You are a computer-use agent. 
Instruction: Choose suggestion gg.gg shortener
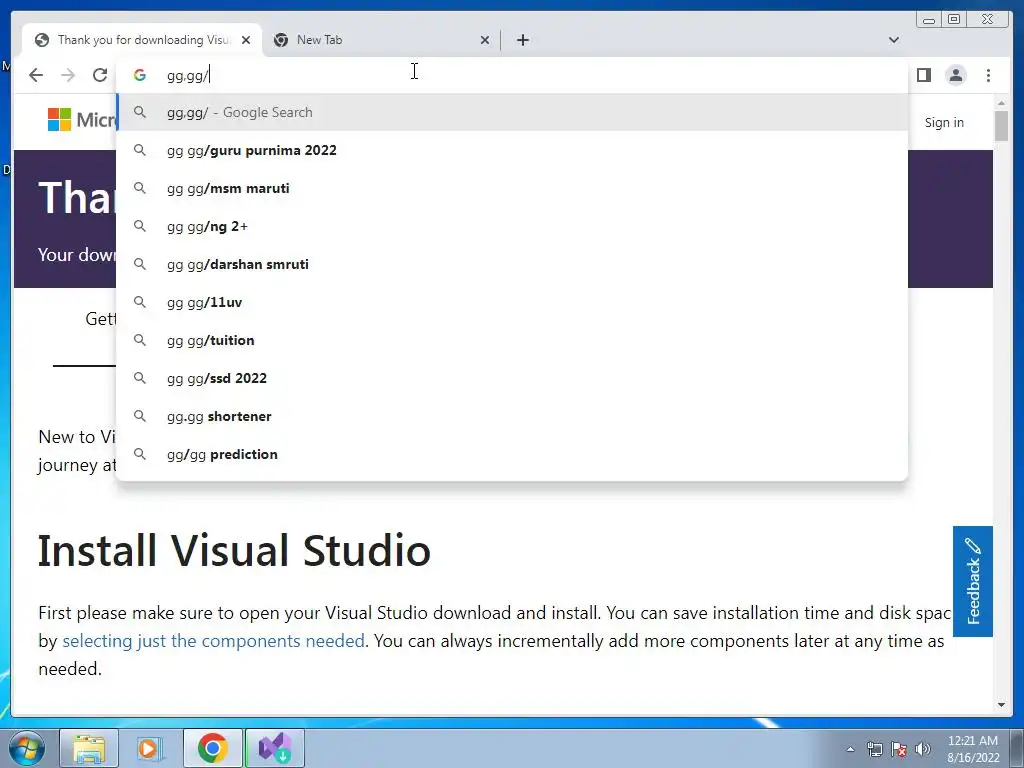click(512, 416)
